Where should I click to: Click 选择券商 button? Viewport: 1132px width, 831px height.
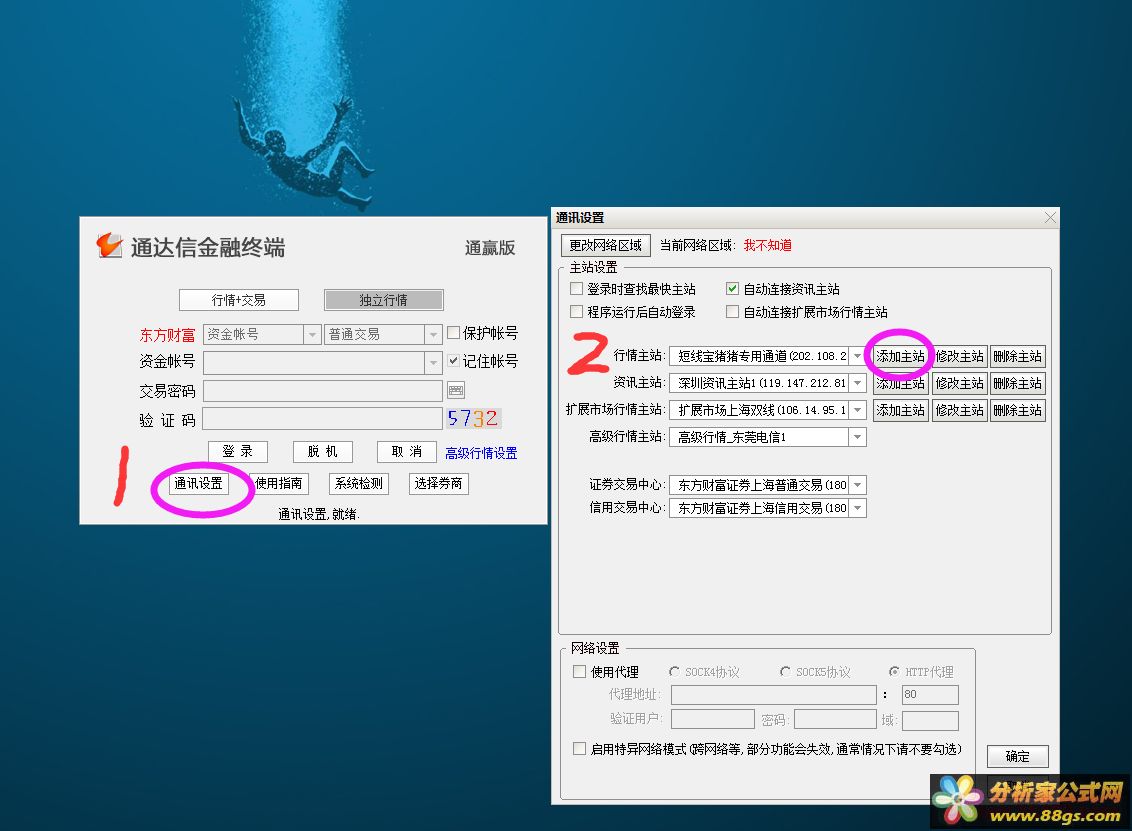[x=438, y=483]
